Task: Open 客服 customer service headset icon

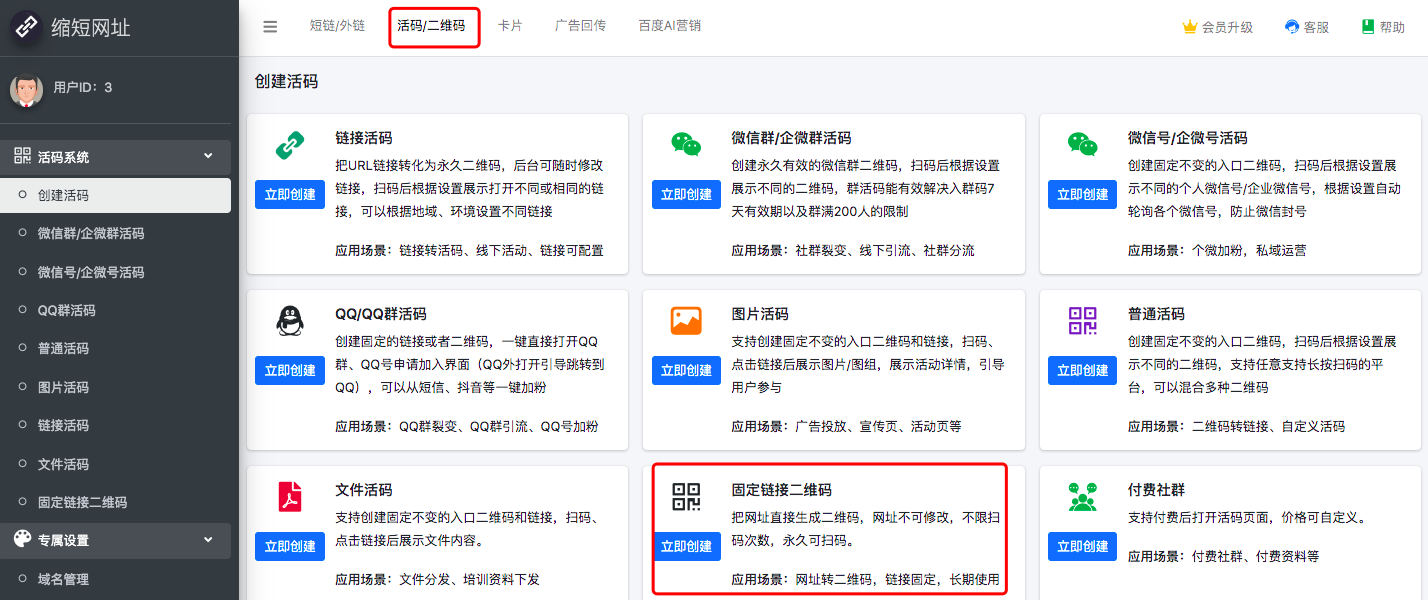Action: pos(1292,27)
